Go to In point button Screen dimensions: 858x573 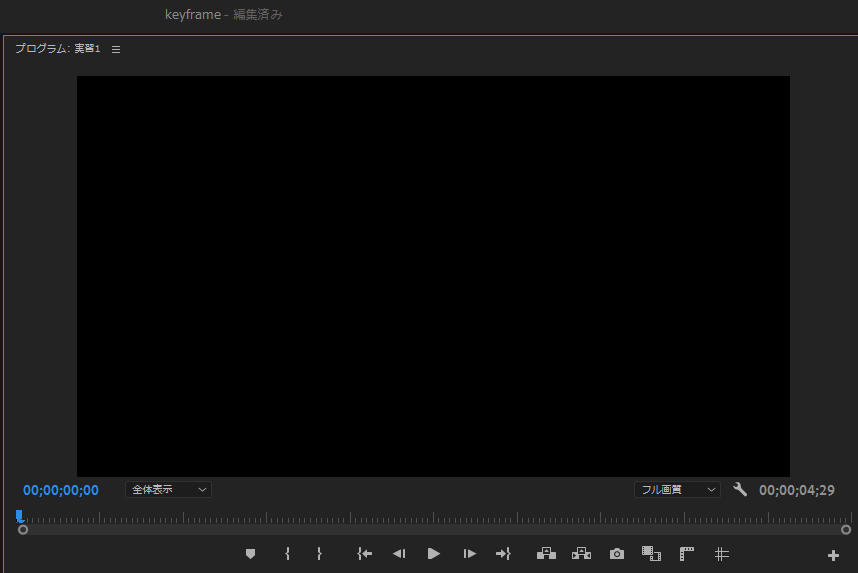point(364,554)
